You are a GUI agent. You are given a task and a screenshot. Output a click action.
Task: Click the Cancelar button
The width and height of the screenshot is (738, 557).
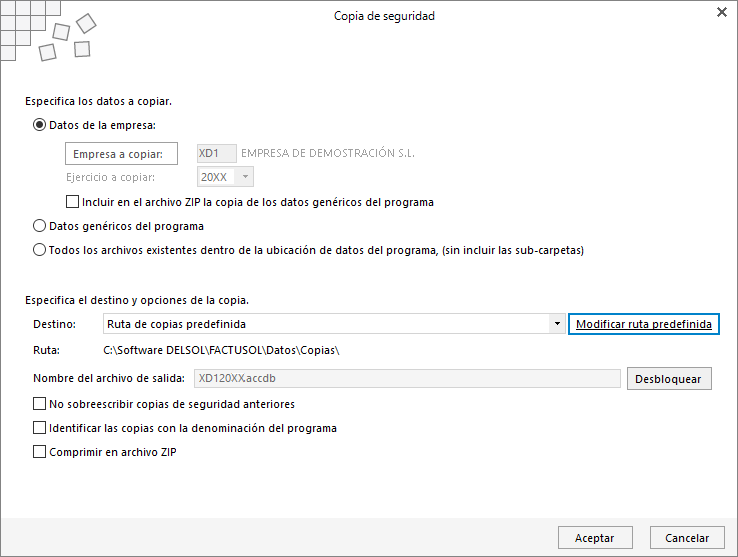pos(687,538)
